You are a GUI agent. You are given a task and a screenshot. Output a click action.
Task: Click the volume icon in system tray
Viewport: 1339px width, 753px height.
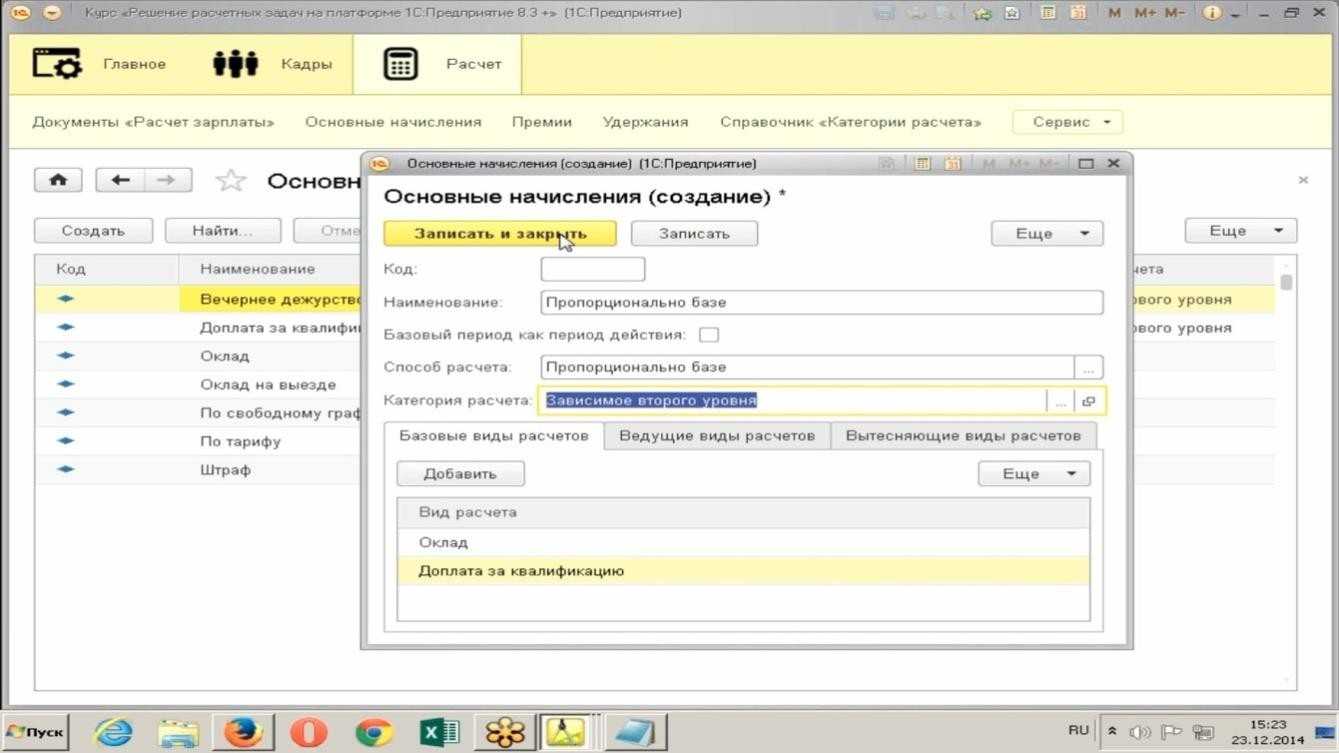pos(1140,731)
